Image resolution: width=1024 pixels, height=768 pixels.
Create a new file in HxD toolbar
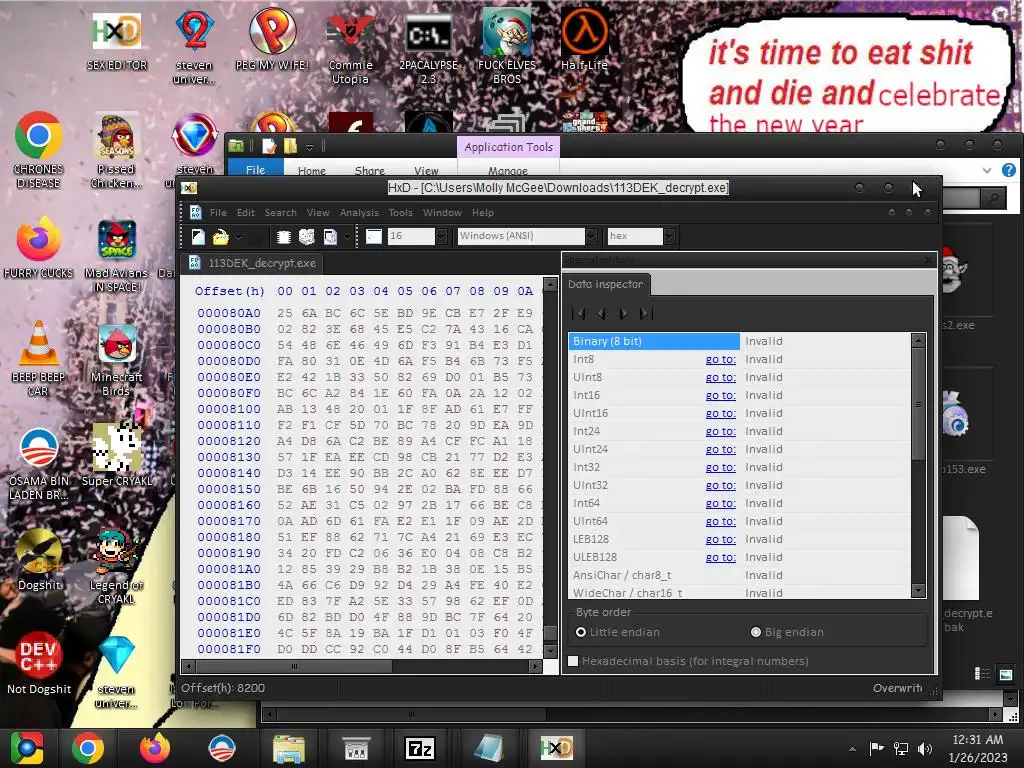pyautogui.click(x=199, y=237)
